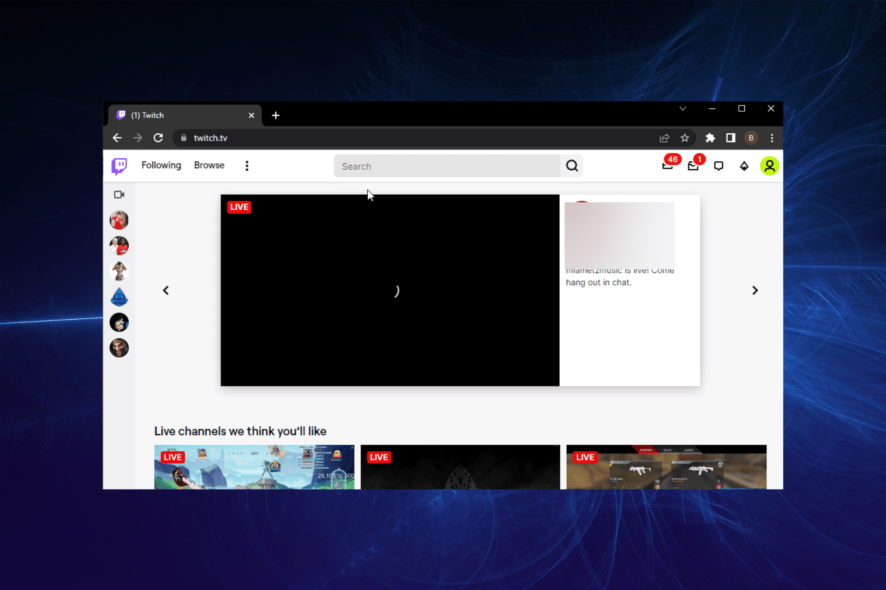The image size is (886, 590).
Task: Open the Following page
Action: pyautogui.click(x=161, y=165)
